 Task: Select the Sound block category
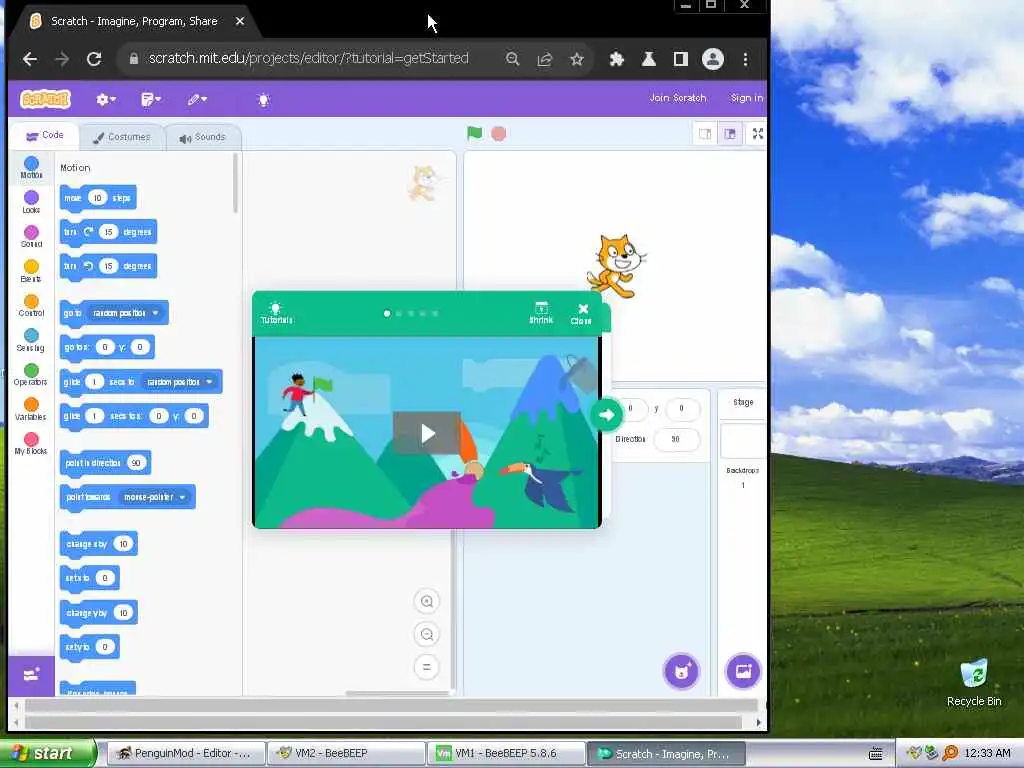(x=31, y=236)
